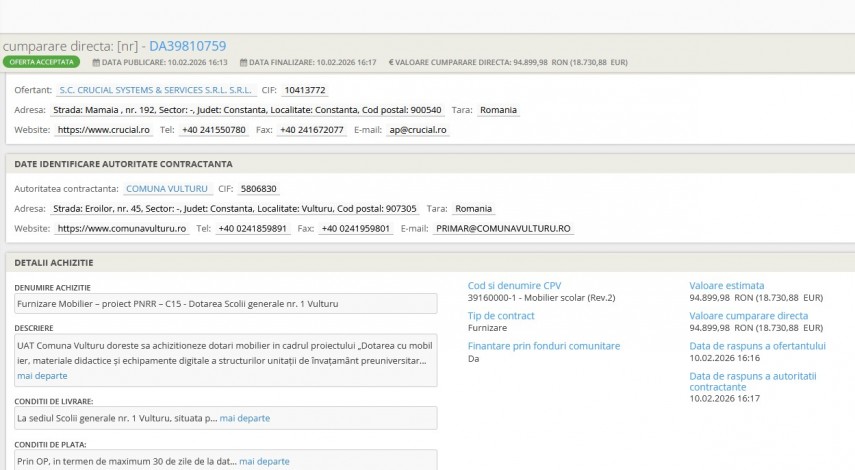This screenshot has width=855, height=470.
Task: Click the calendar icon before Data Publicare
Action: [x=97, y=62]
